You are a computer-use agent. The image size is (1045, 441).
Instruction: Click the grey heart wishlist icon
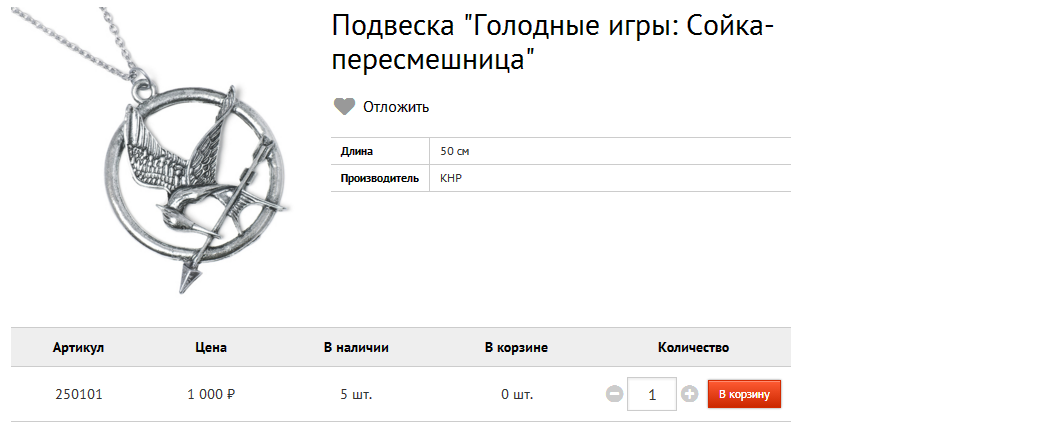point(344,107)
